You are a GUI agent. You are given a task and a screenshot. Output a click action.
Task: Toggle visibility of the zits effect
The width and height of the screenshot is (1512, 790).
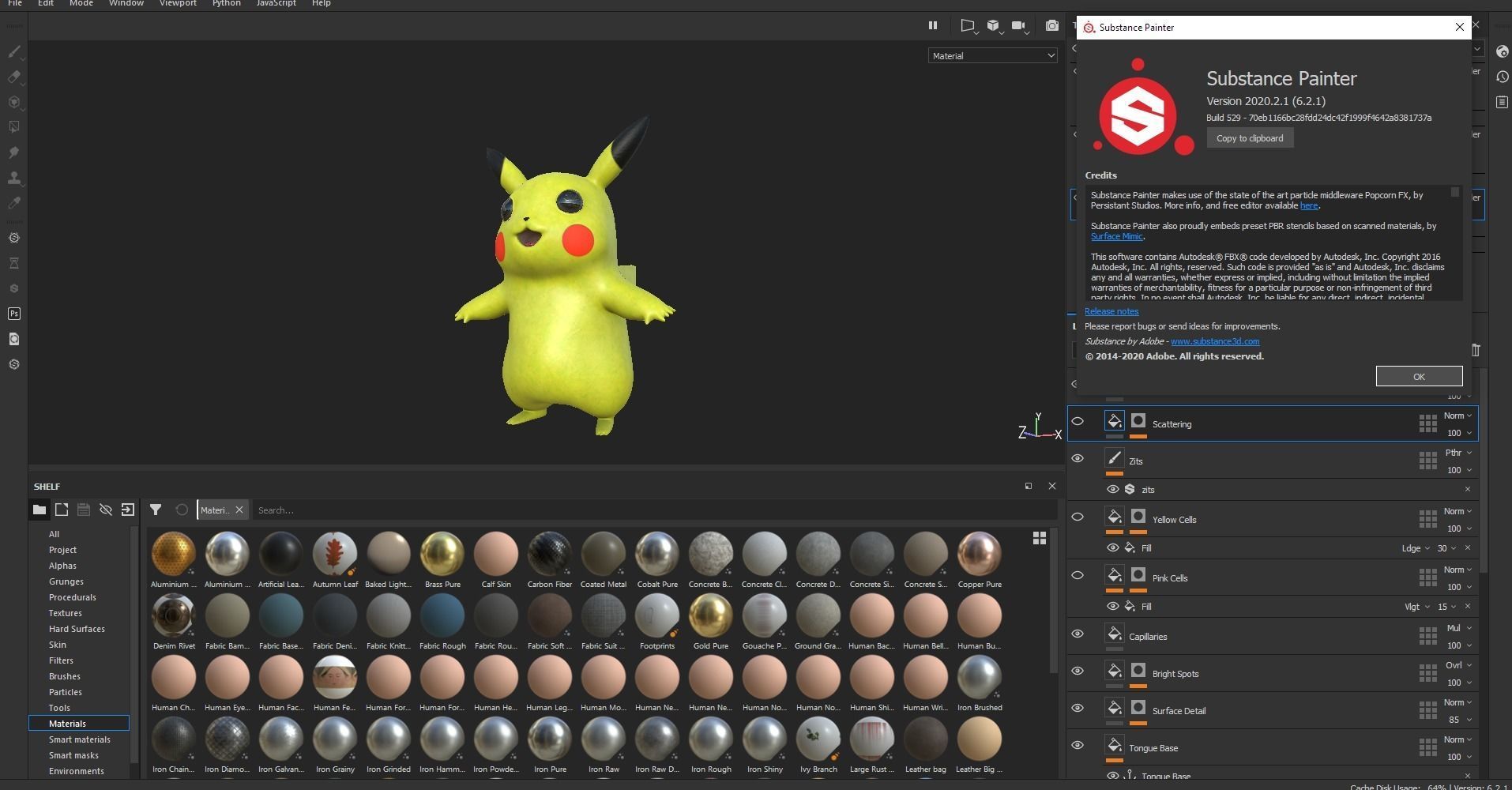tap(1112, 489)
